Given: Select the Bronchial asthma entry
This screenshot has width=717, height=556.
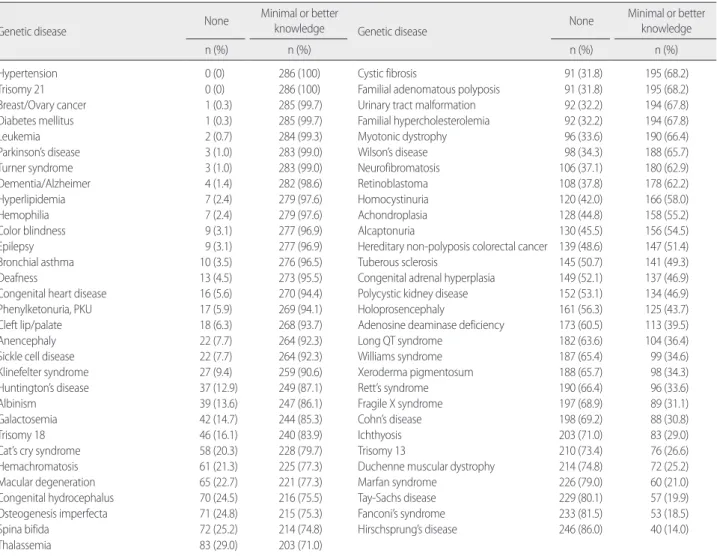Looking at the screenshot, I should (x=37, y=262).
